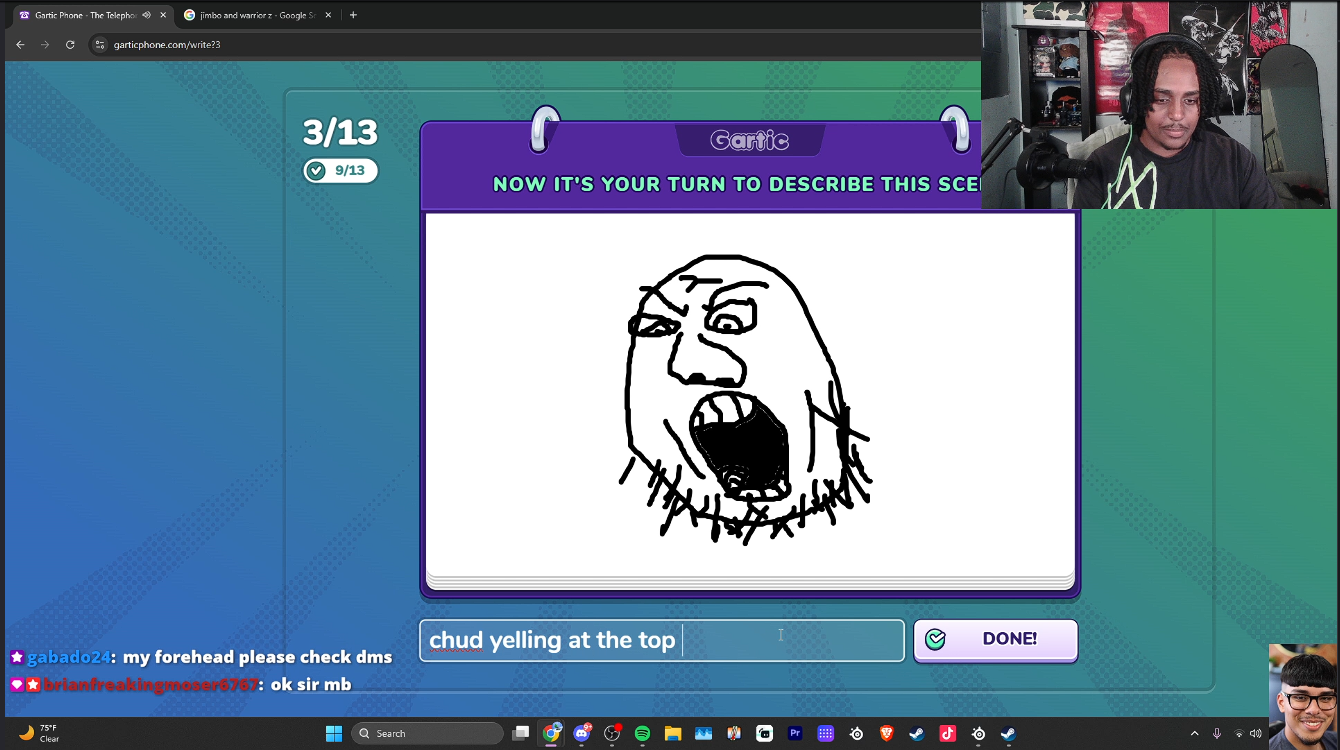Viewport: 1340px width, 750px height.
Task: Open network settings from the tray
Action: (x=1239, y=733)
